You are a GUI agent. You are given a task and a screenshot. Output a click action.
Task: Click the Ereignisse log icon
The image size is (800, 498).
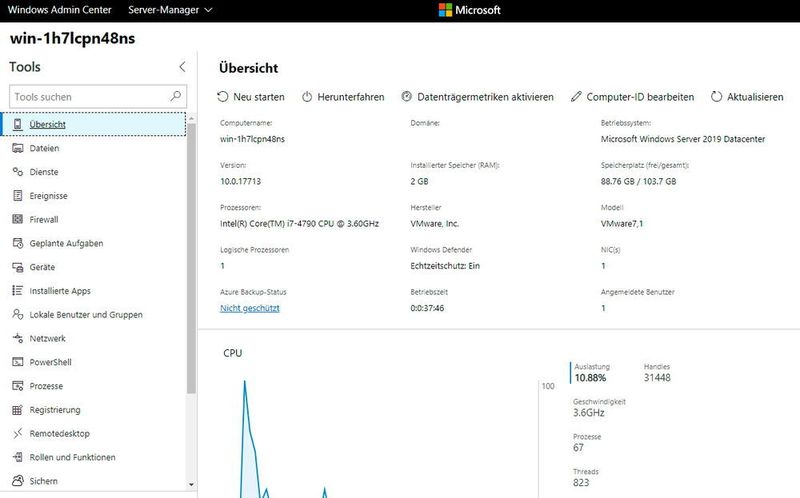18,196
